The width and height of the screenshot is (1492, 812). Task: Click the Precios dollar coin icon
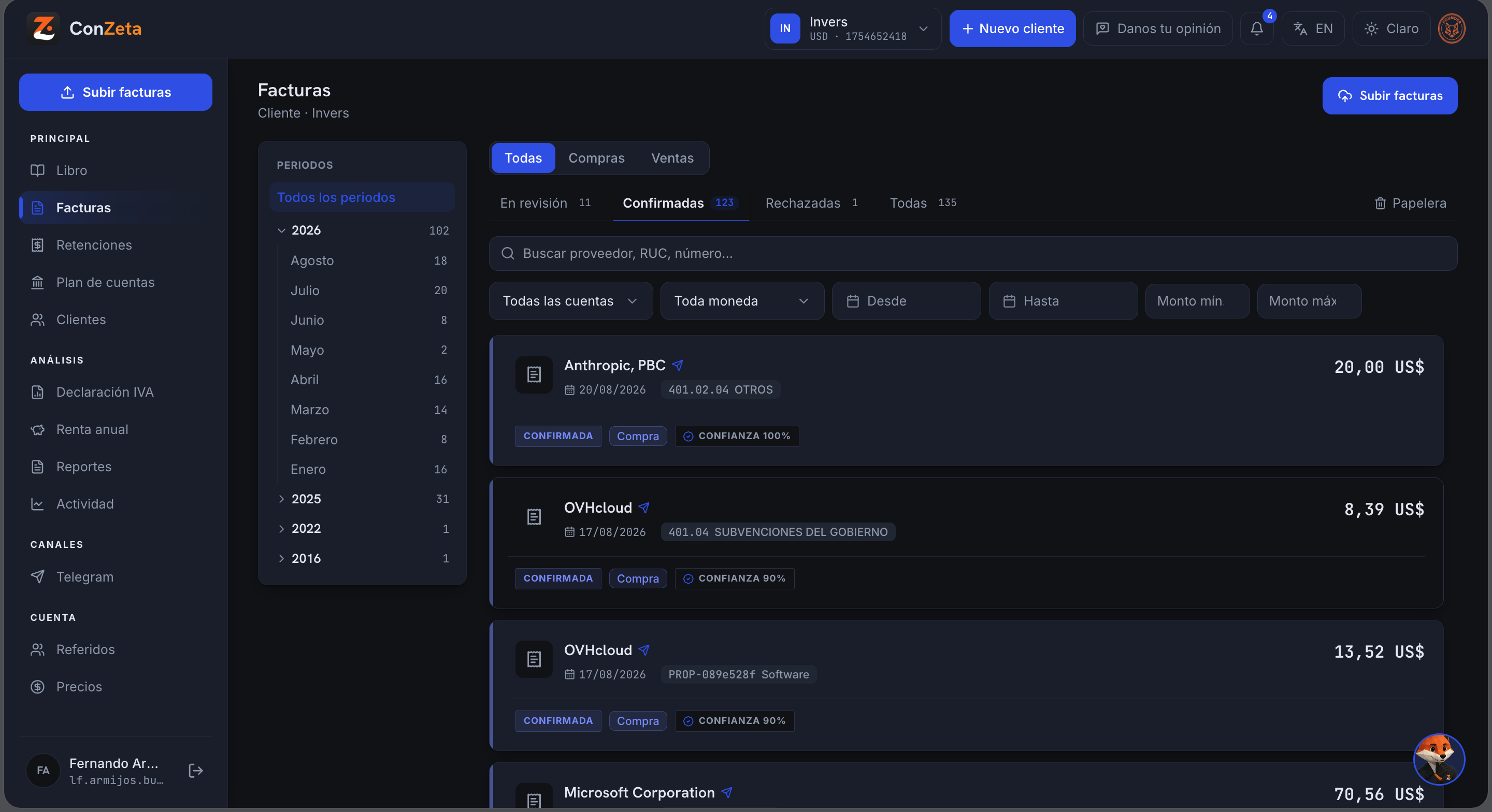pos(38,687)
